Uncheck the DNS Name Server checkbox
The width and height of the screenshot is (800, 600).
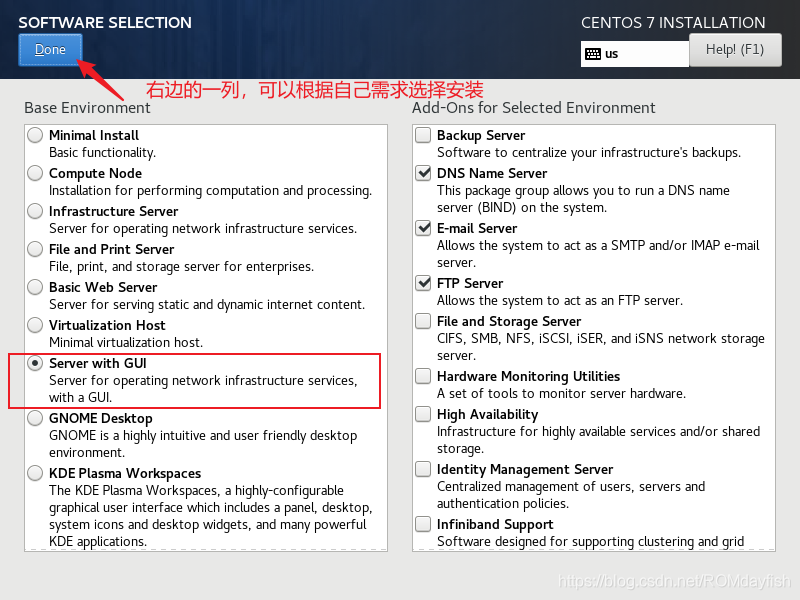(x=423, y=173)
